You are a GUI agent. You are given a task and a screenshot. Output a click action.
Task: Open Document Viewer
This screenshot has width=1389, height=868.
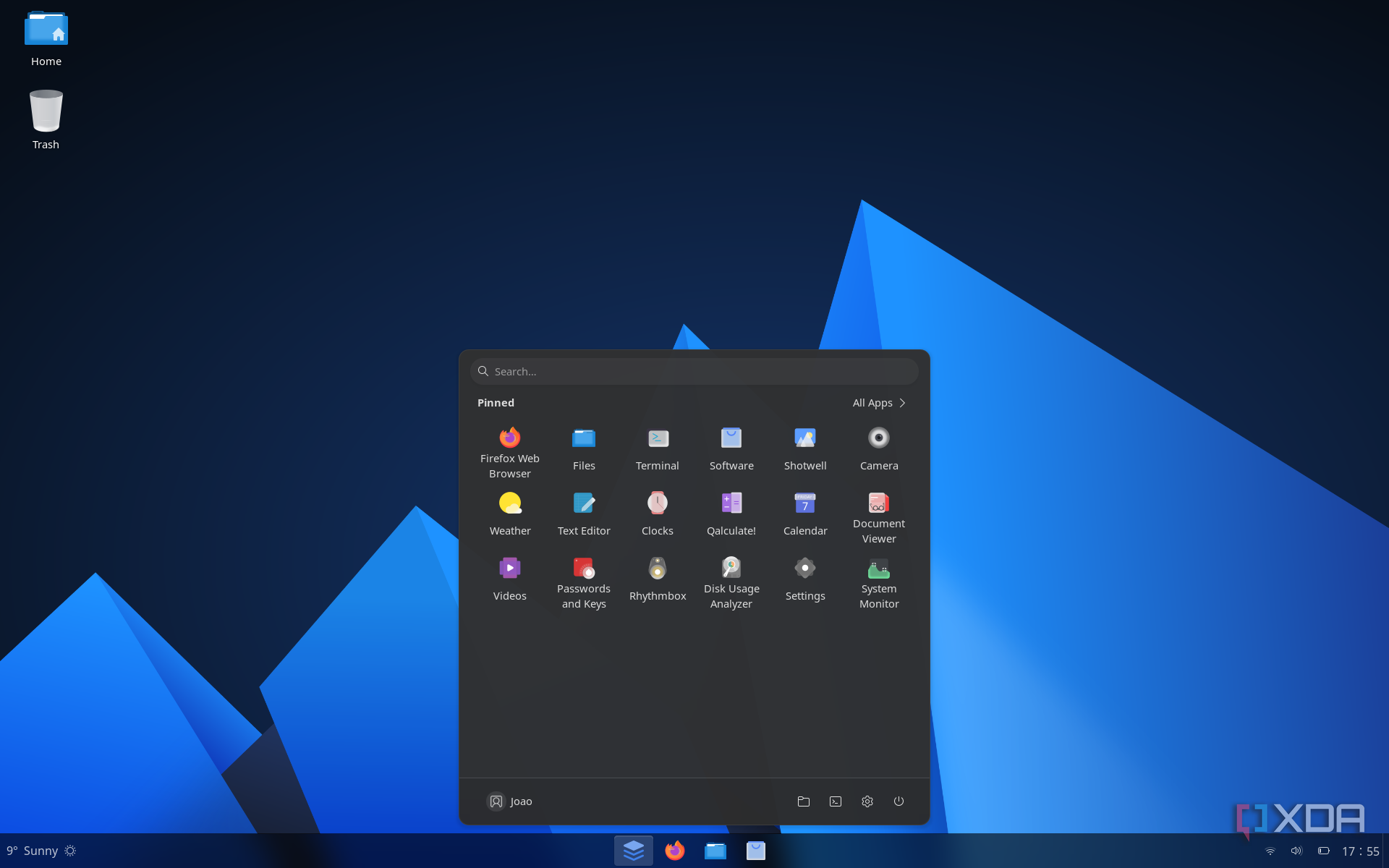click(x=879, y=518)
